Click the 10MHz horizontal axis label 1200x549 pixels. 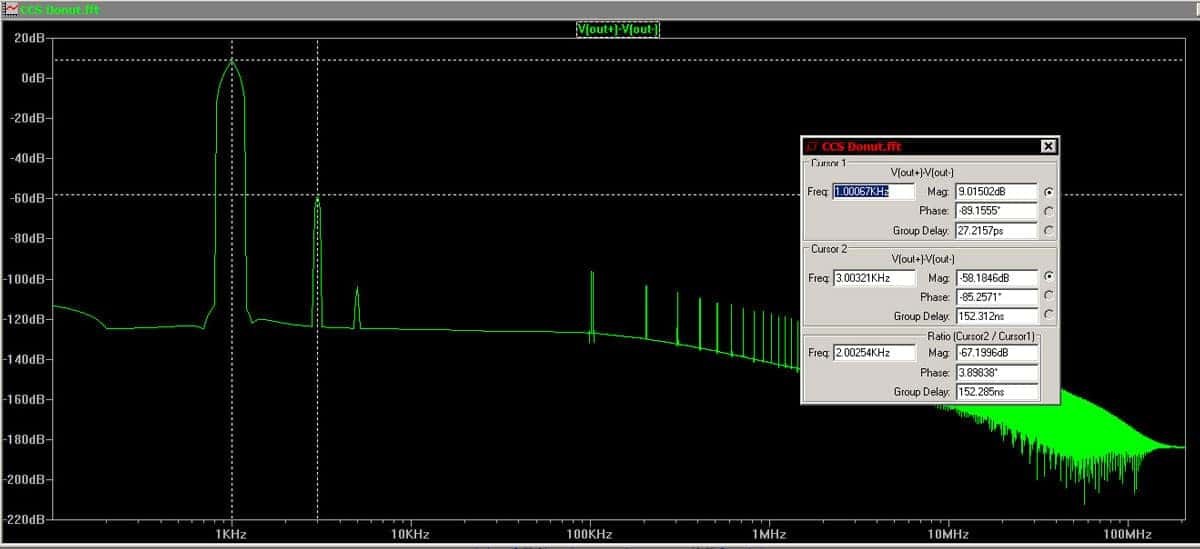tap(948, 534)
